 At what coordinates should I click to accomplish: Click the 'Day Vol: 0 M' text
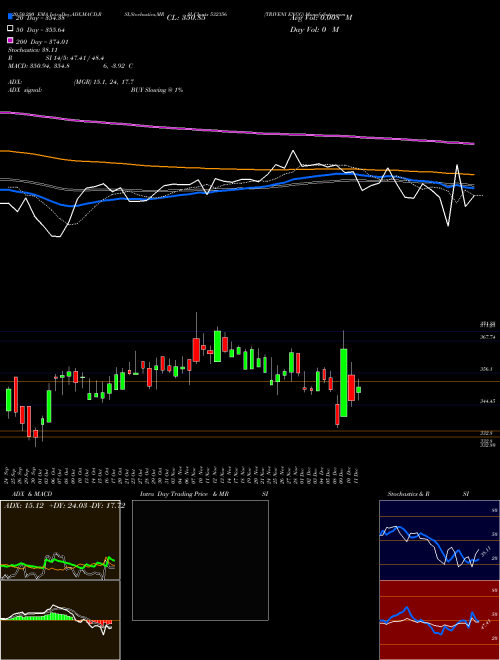[314, 30]
